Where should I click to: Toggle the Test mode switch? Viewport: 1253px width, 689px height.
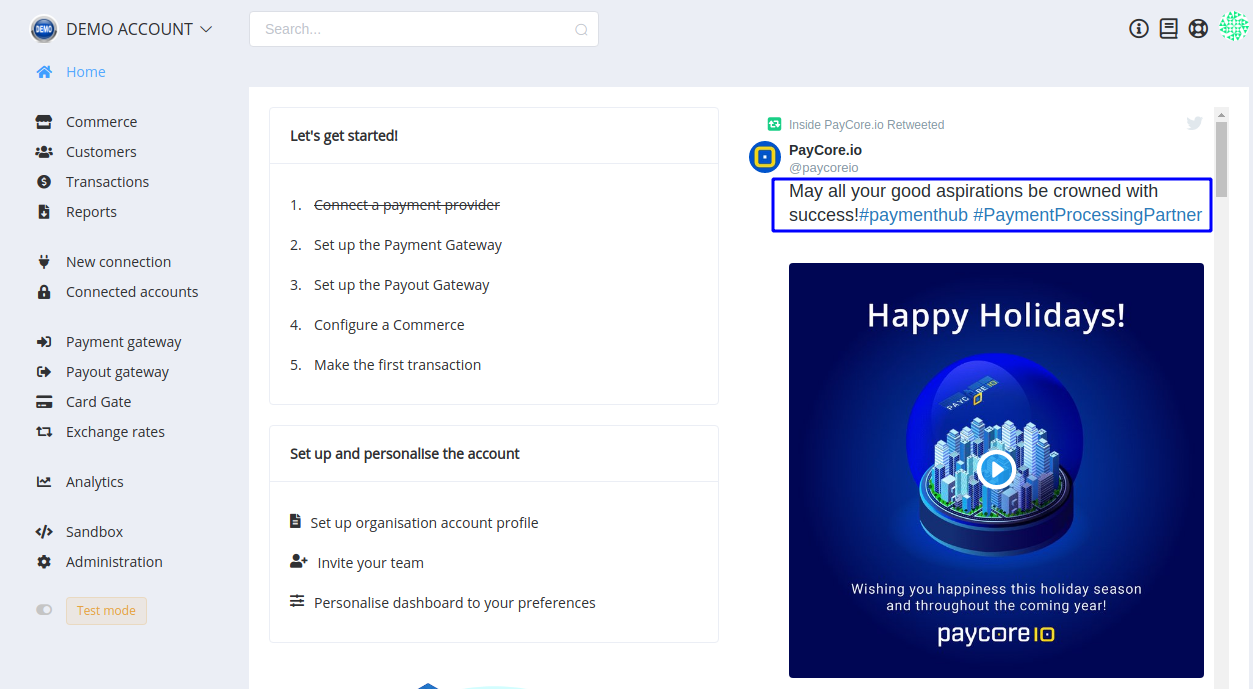click(x=44, y=610)
